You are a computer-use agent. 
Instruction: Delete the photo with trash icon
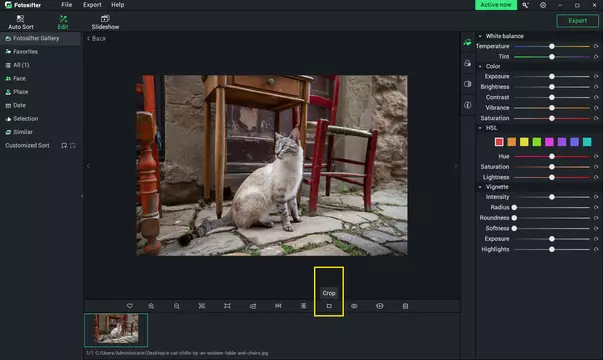pos(405,306)
